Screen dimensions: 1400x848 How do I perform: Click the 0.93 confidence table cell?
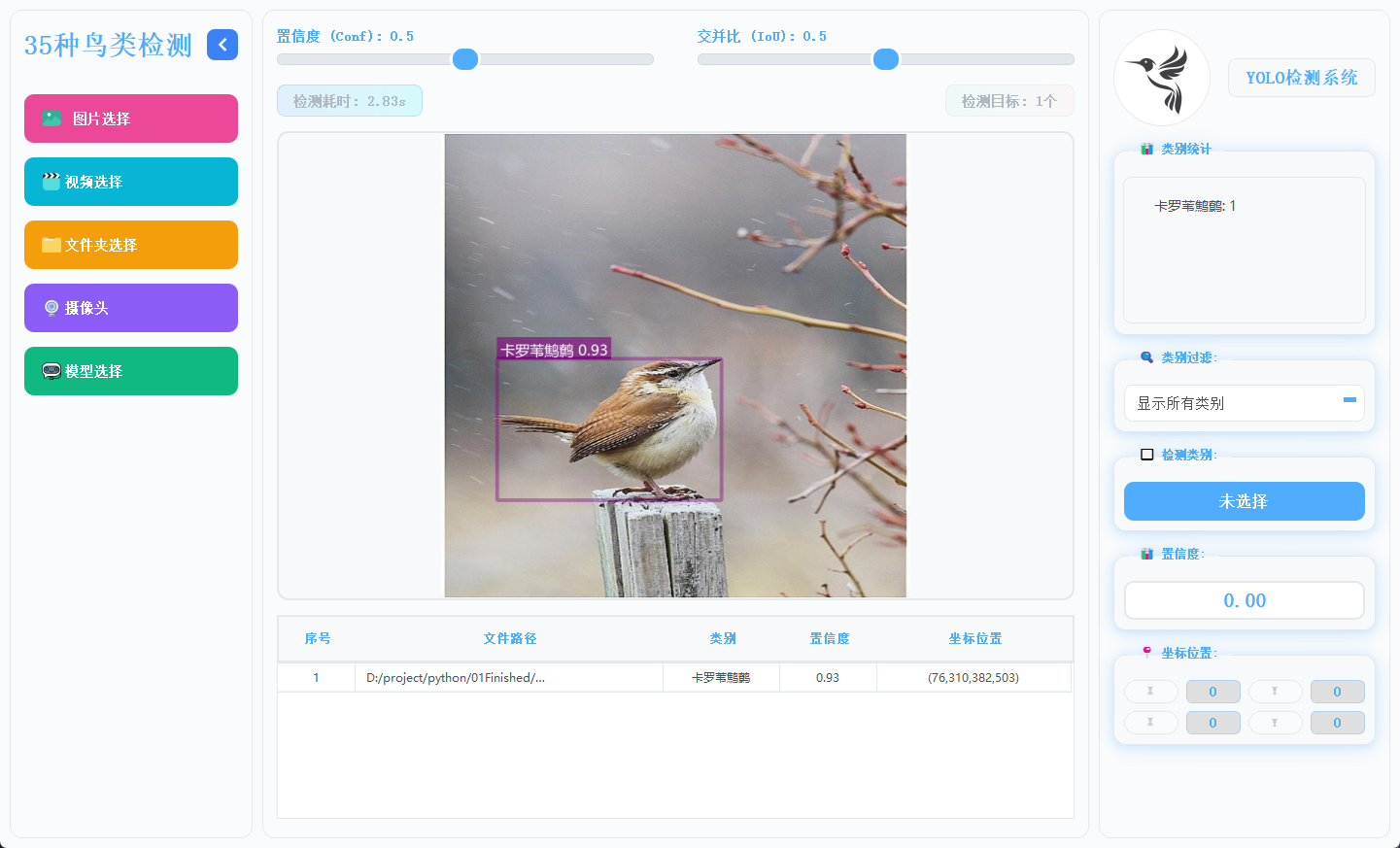point(829,678)
